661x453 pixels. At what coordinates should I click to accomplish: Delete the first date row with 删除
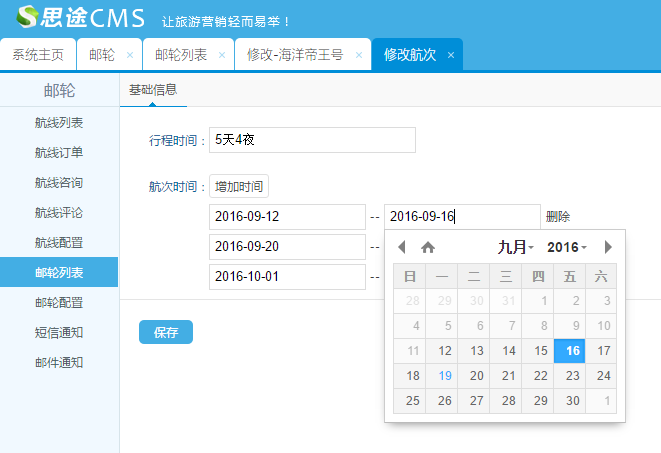point(558,217)
